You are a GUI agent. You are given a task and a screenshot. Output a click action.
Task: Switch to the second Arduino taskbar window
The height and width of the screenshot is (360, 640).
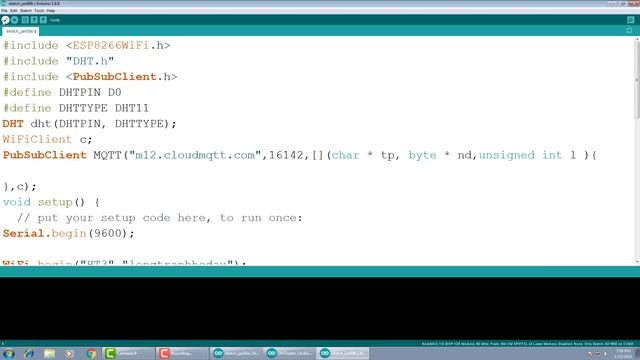(289, 353)
